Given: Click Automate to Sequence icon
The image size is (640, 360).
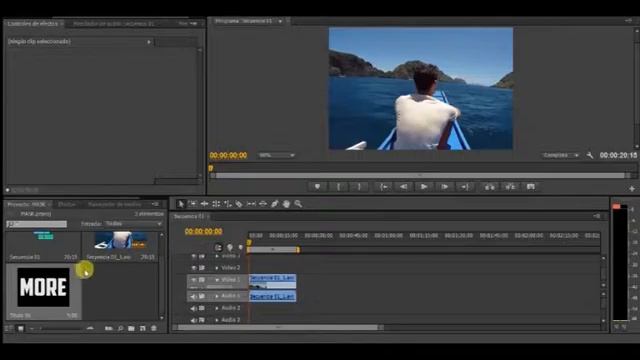Looking at the screenshot, I should point(109,328).
